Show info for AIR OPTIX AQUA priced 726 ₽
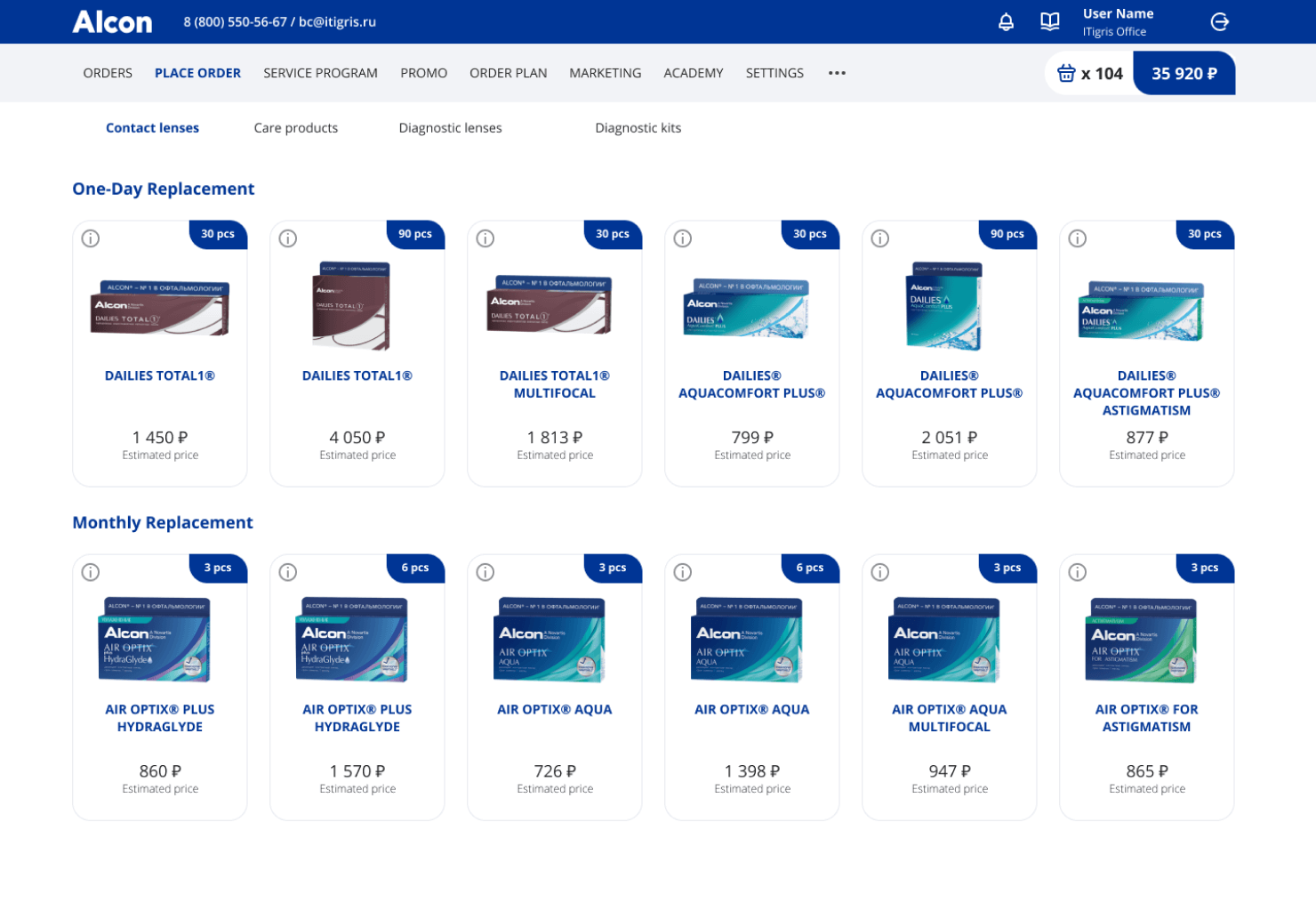This screenshot has height=911, width=1316. pos(485,572)
